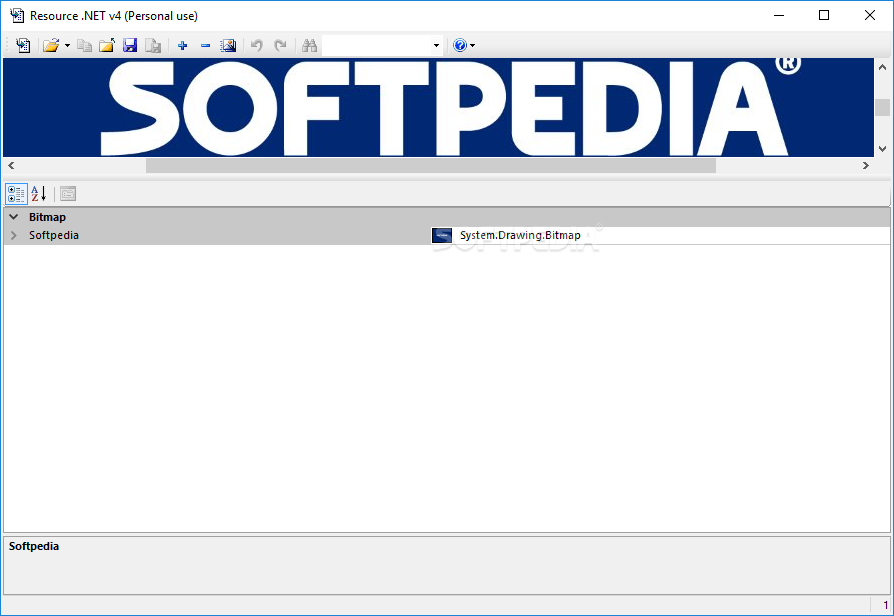Click the binoculars find icon
This screenshot has width=894, height=616.
(310, 45)
